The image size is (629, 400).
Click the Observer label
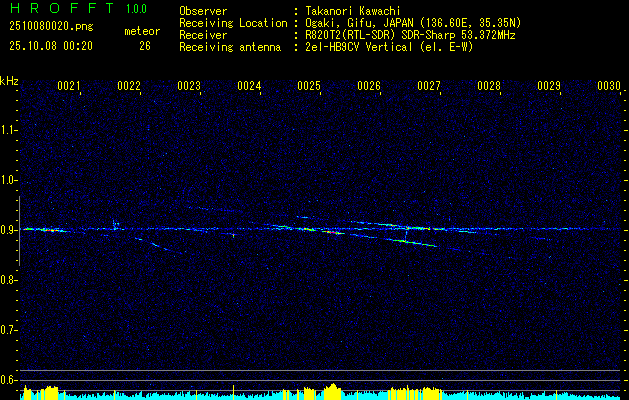click(x=203, y=11)
